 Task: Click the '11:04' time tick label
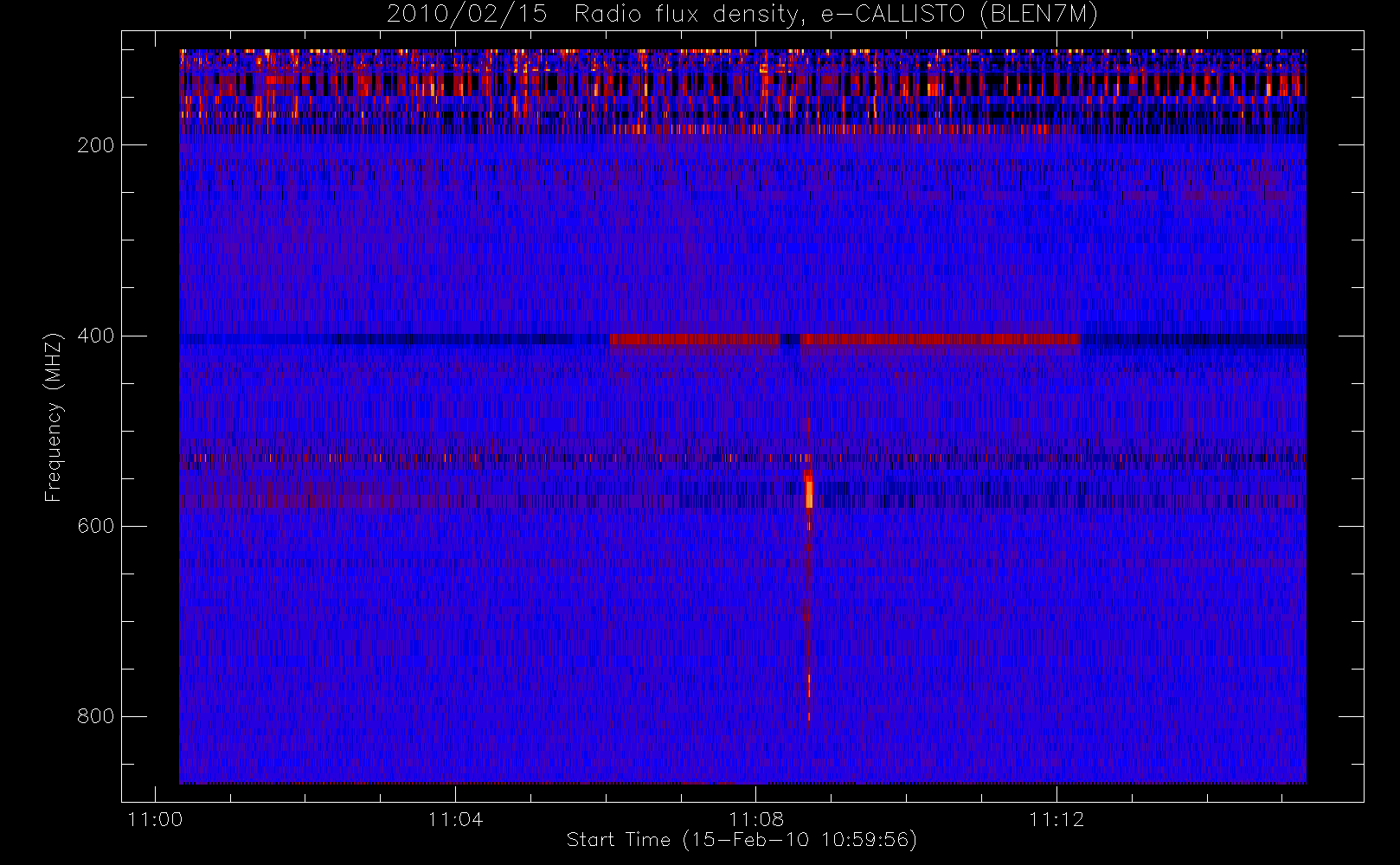click(455, 819)
